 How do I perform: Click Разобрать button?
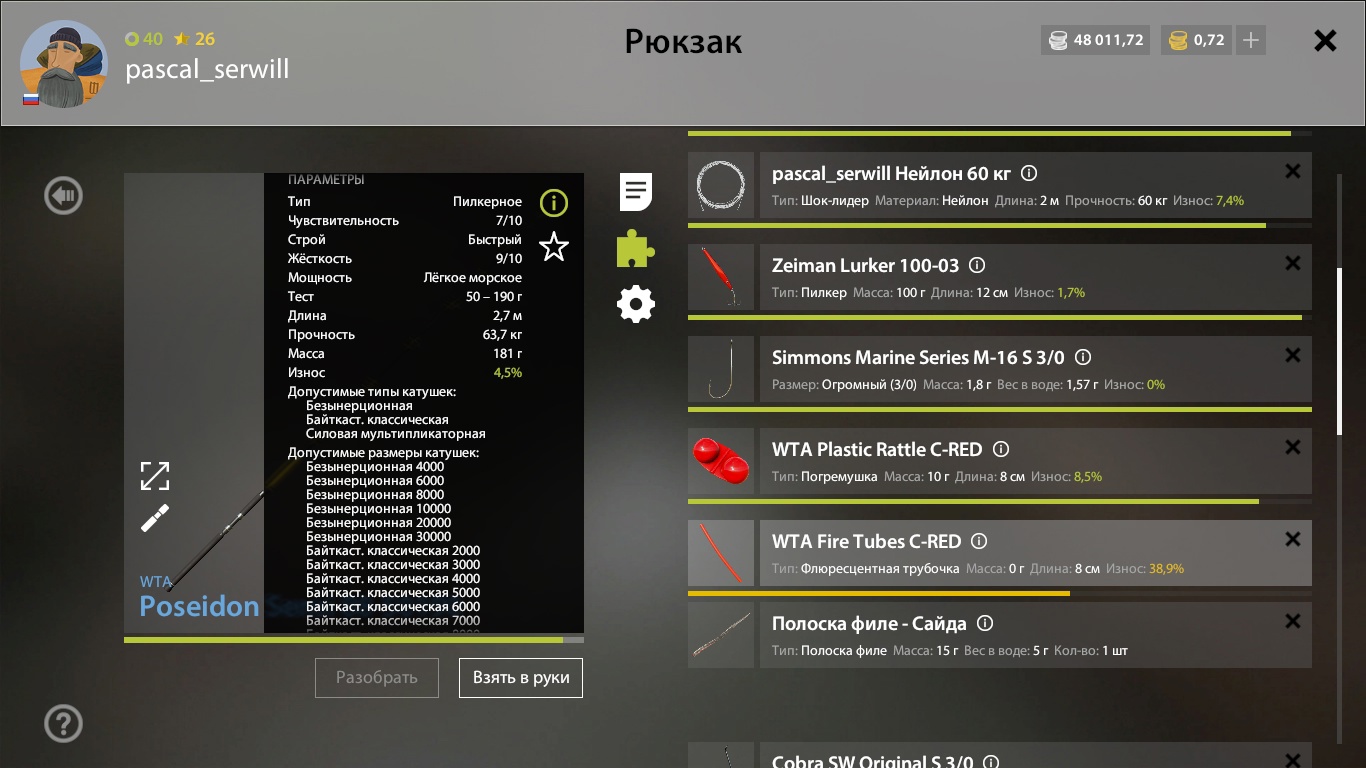point(377,677)
